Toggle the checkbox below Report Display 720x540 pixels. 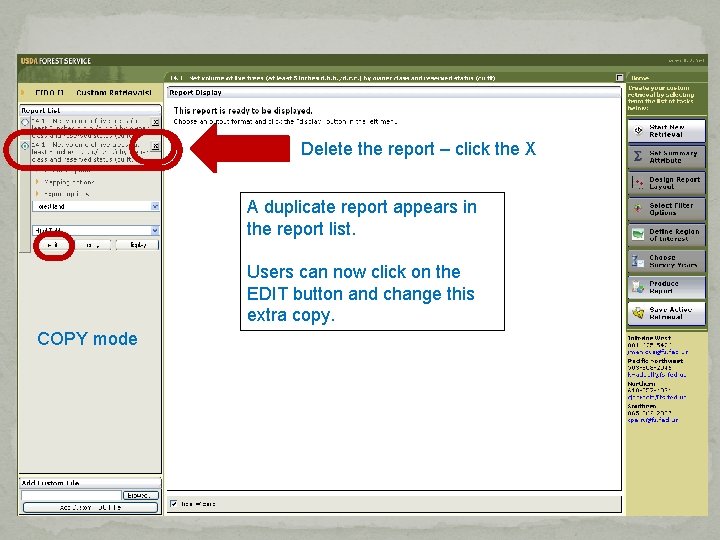pos(174,504)
